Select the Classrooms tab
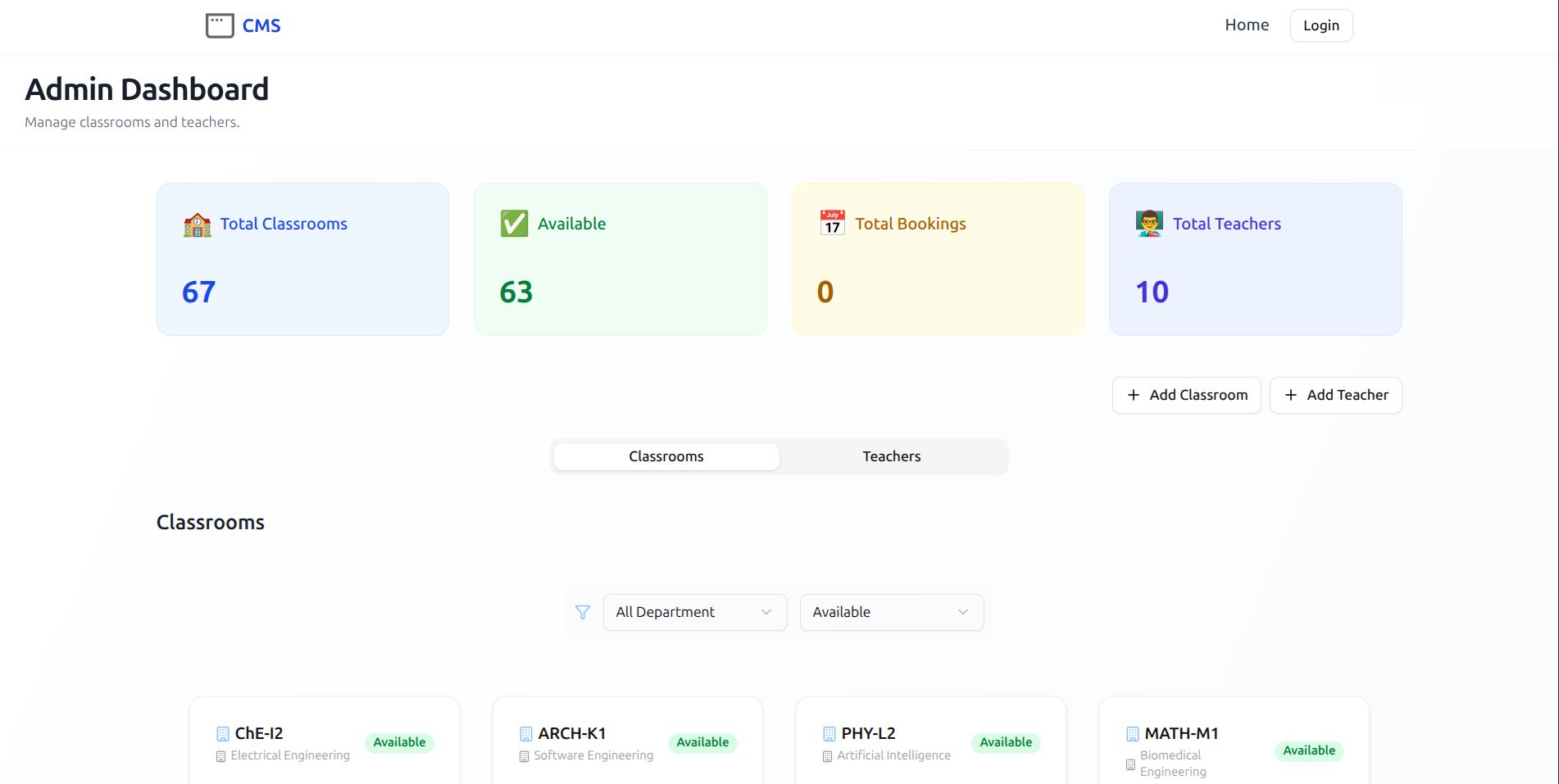The width and height of the screenshot is (1559, 784). point(666,456)
